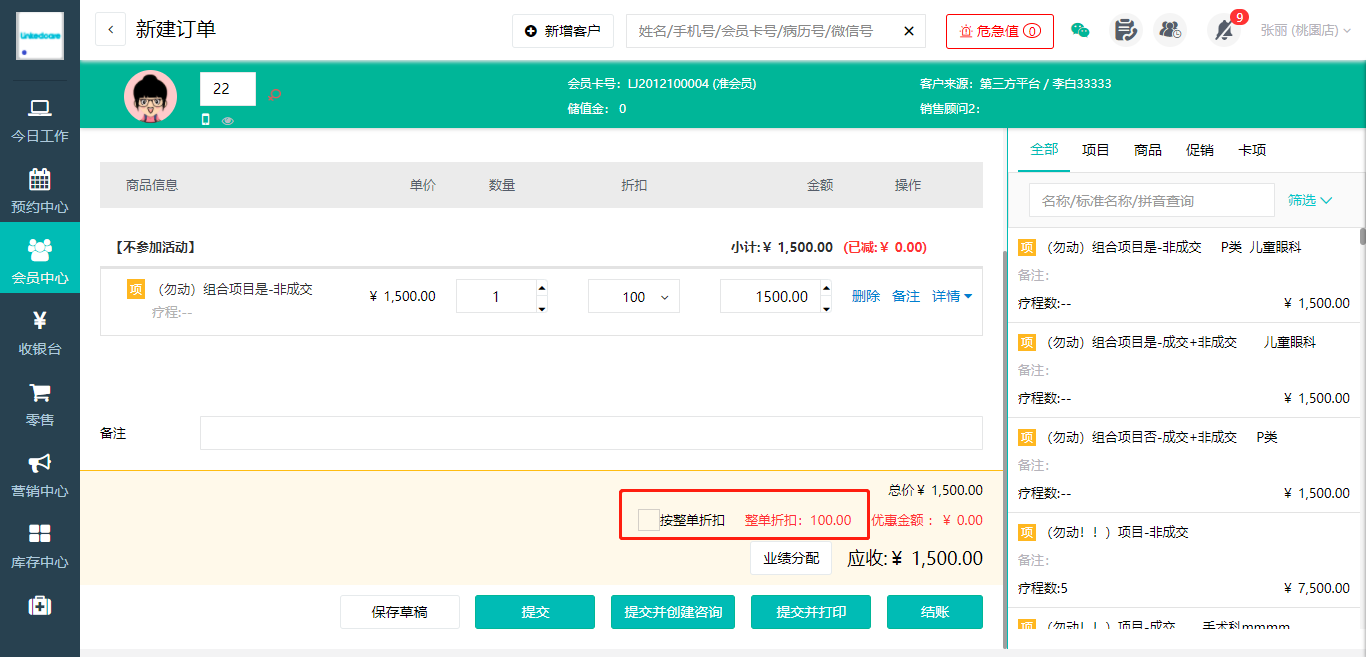The image size is (1366, 657).
Task: Expand the 筛选 filter dropdown
Action: 1310,200
